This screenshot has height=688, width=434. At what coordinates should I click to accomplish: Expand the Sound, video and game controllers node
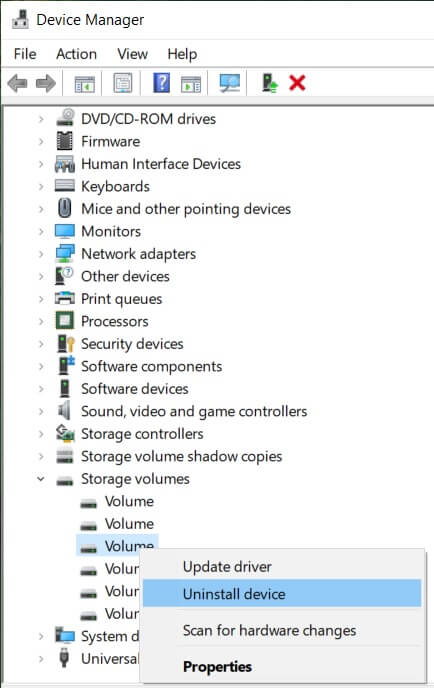pos(41,412)
